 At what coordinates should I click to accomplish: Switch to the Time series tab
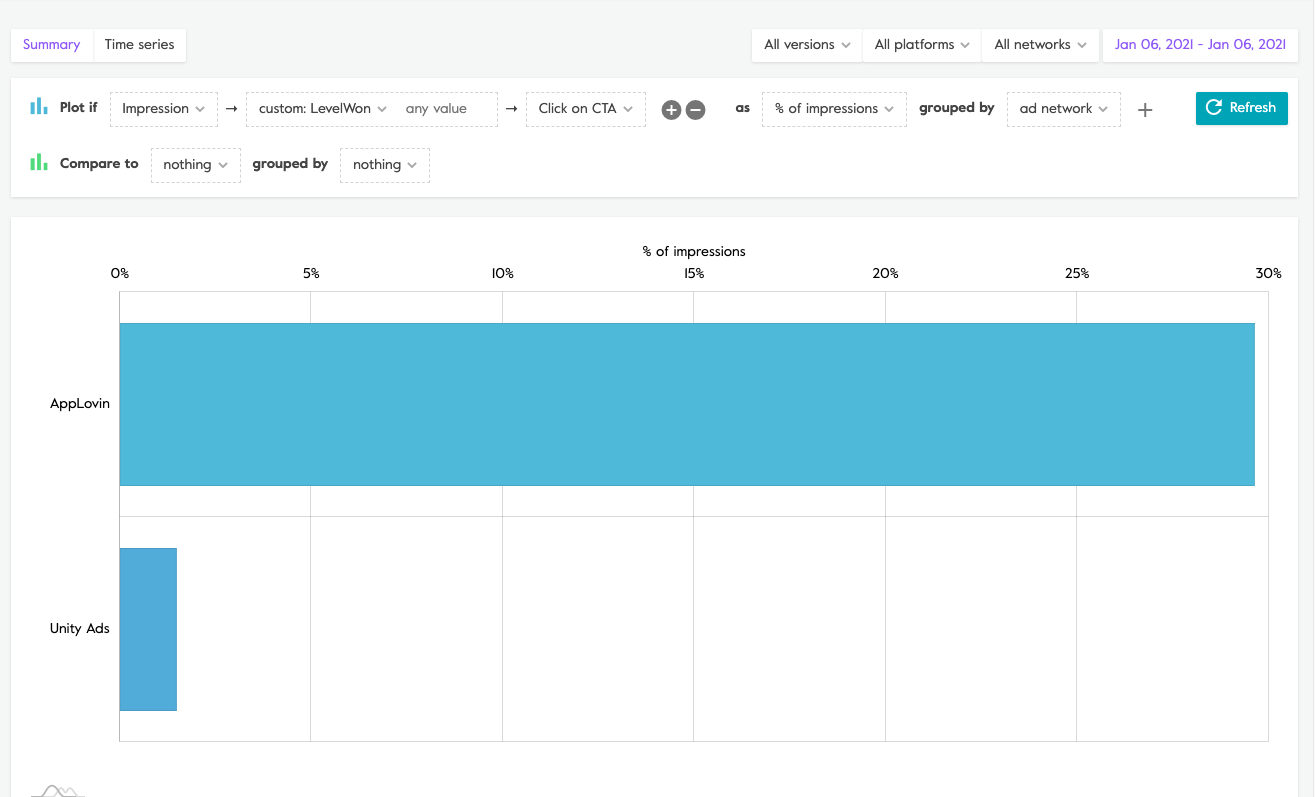click(x=139, y=45)
